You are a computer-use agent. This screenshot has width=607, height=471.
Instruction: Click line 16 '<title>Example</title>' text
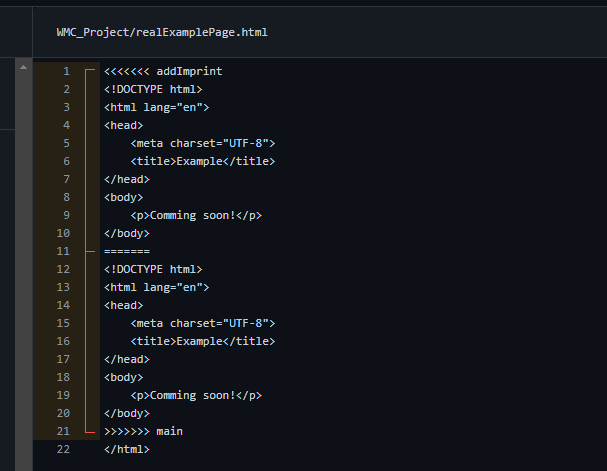[203, 341]
